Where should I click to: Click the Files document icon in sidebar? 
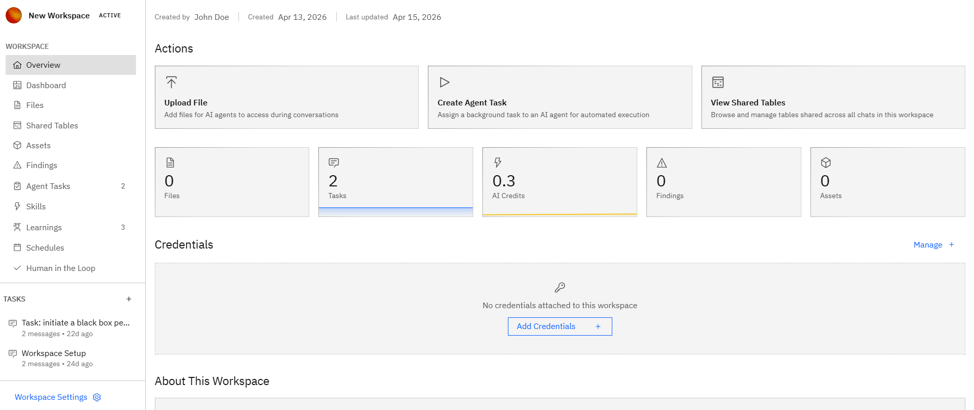[x=17, y=105]
